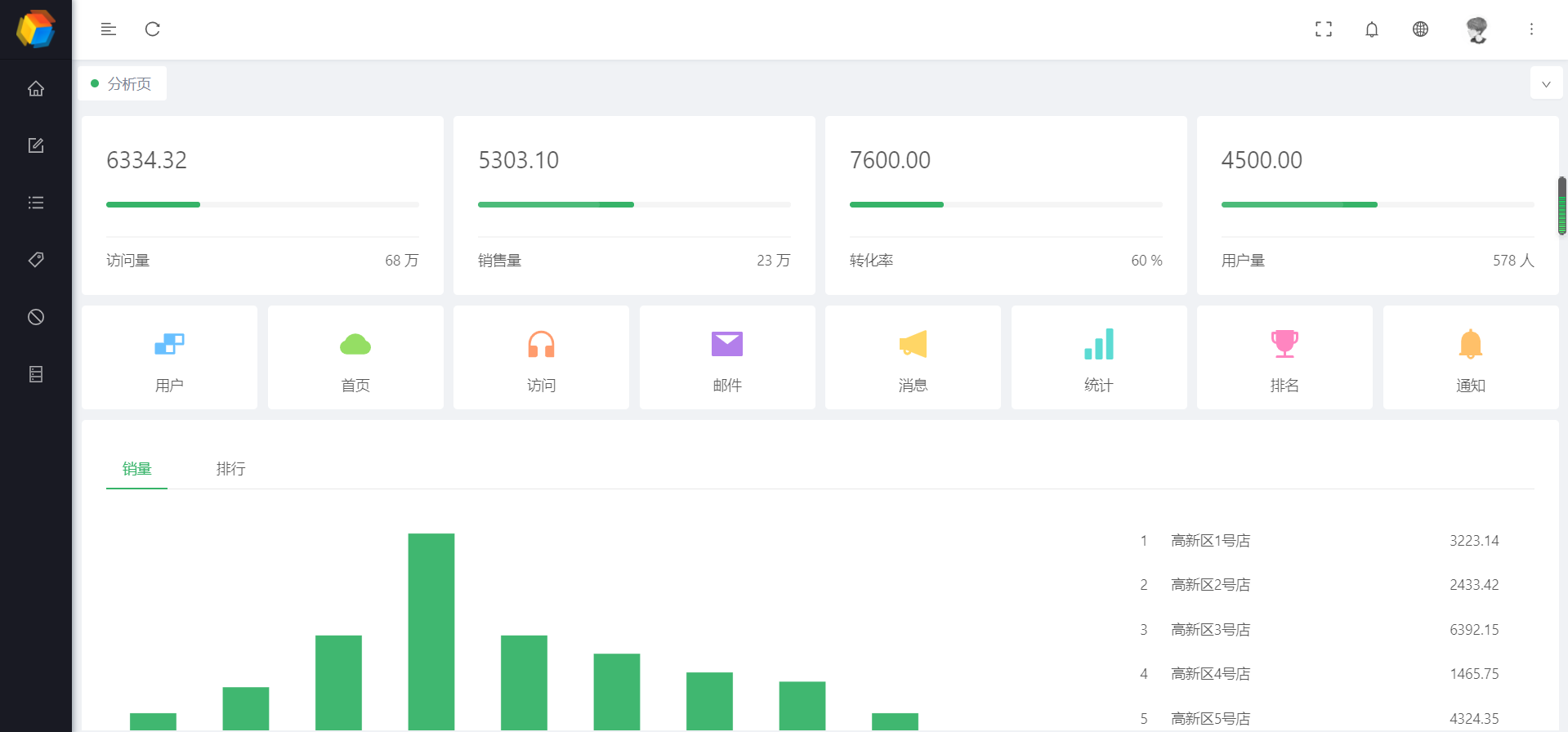Screen dimensions: 1568x732
Task: Click the tallest bar in the sales chart
Action: pos(431,632)
